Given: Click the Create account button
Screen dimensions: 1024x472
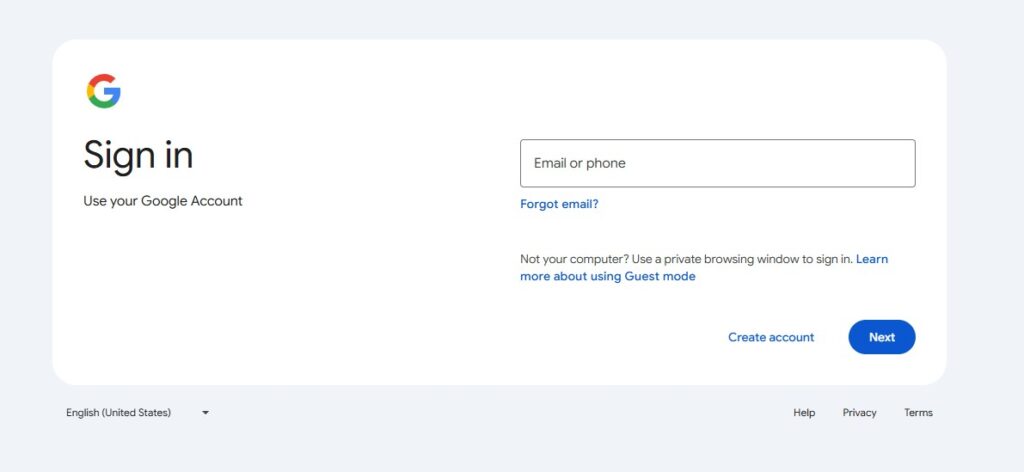Looking at the screenshot, I should coord(771,337).
